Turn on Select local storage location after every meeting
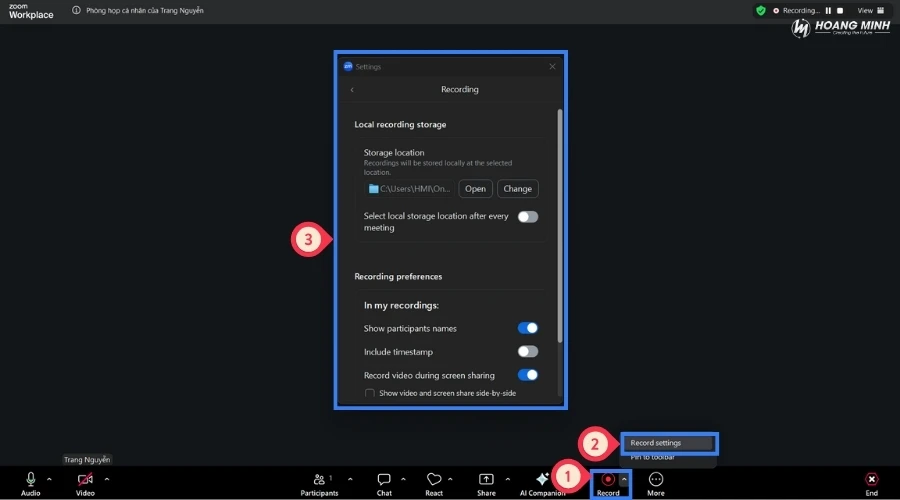The image size is (900, 500). (527, 217)
